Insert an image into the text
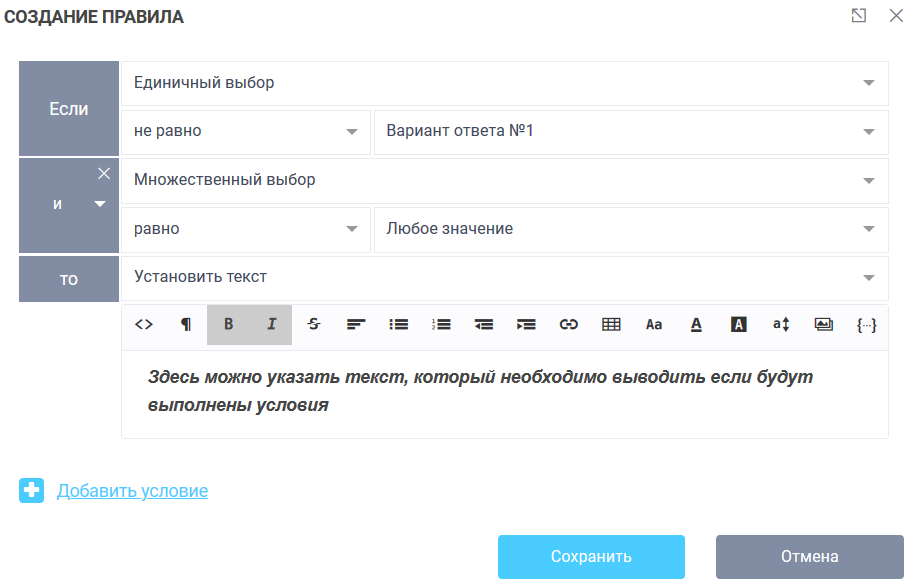Screen dimensions: 906x582 click(824, 324)
